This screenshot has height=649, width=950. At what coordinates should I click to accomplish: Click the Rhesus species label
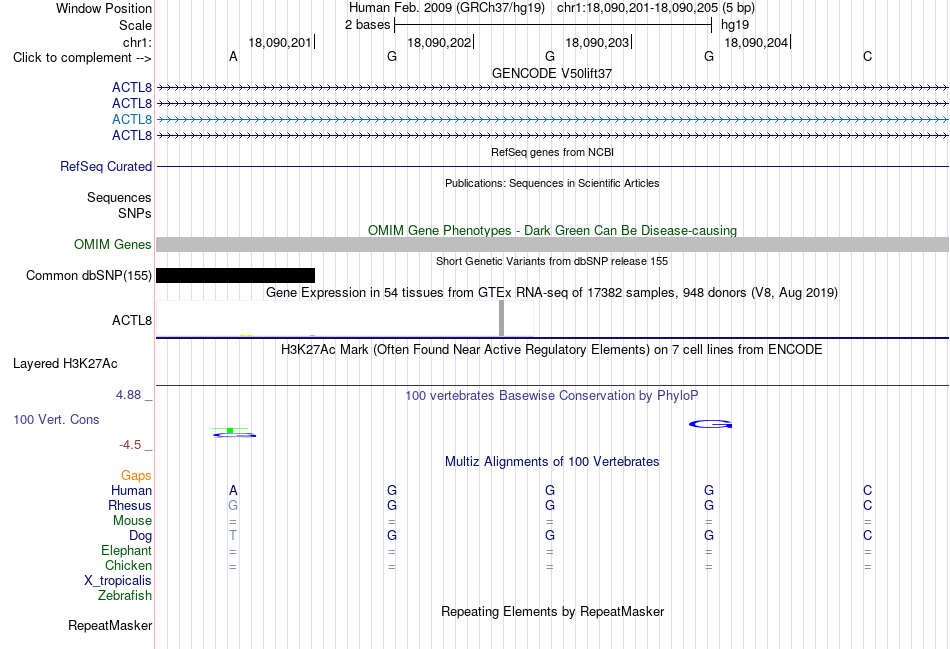130,505
